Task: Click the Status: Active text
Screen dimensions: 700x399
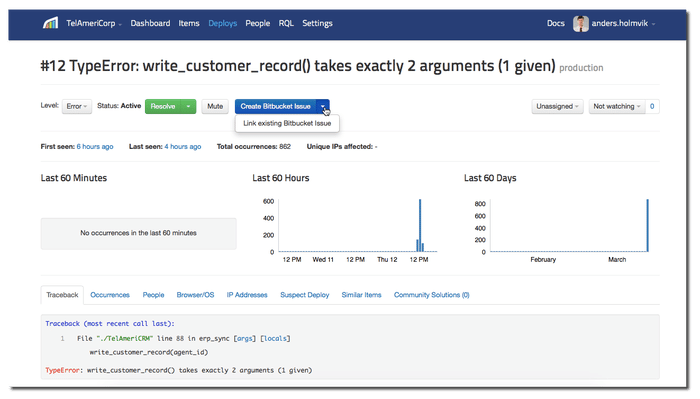Action: click(119, 106)
